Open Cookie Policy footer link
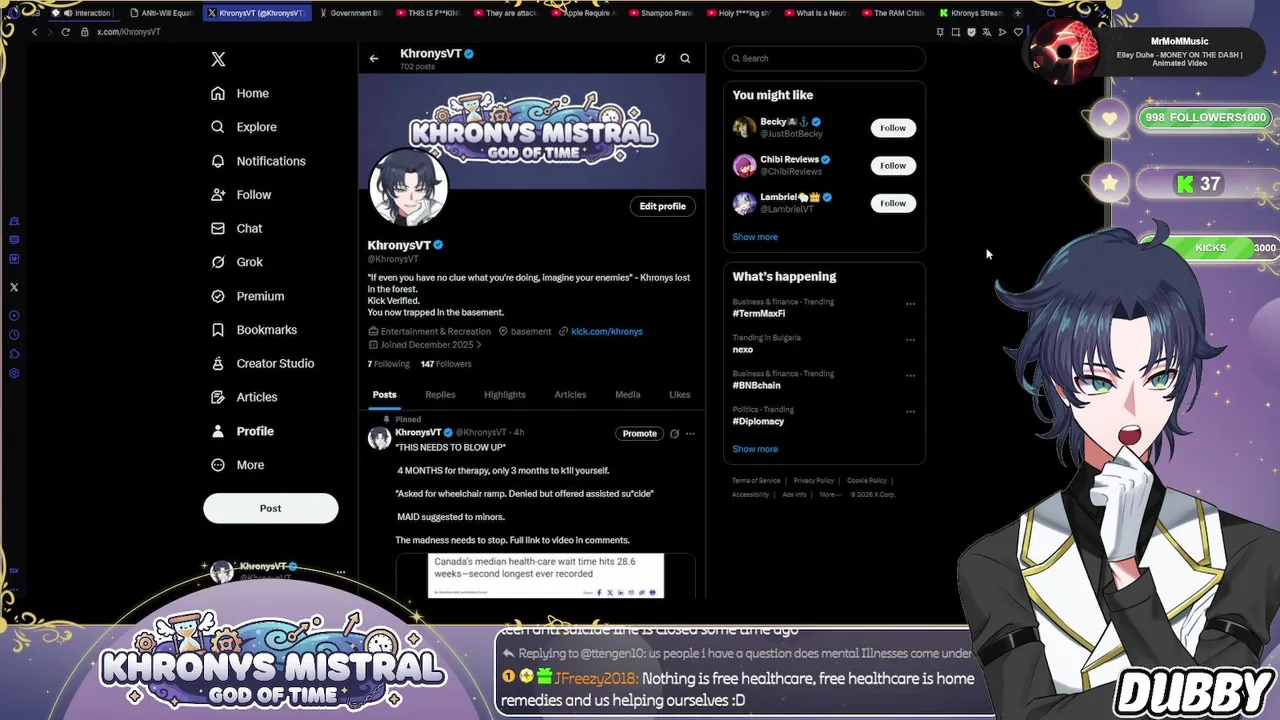Viewport: 1280px width, 720px height. click(867, 481)
